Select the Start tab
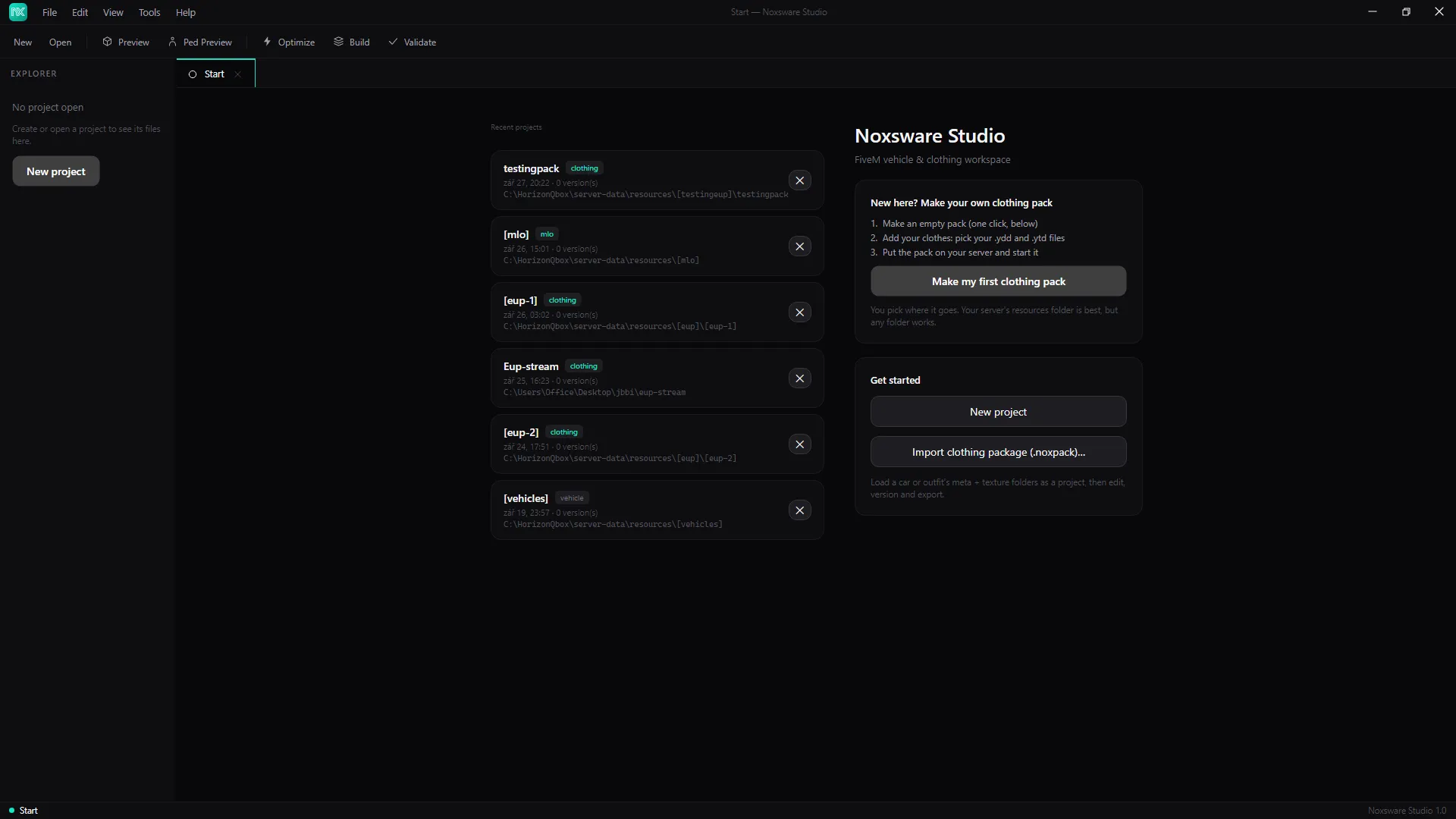 [x=214, y=74]
